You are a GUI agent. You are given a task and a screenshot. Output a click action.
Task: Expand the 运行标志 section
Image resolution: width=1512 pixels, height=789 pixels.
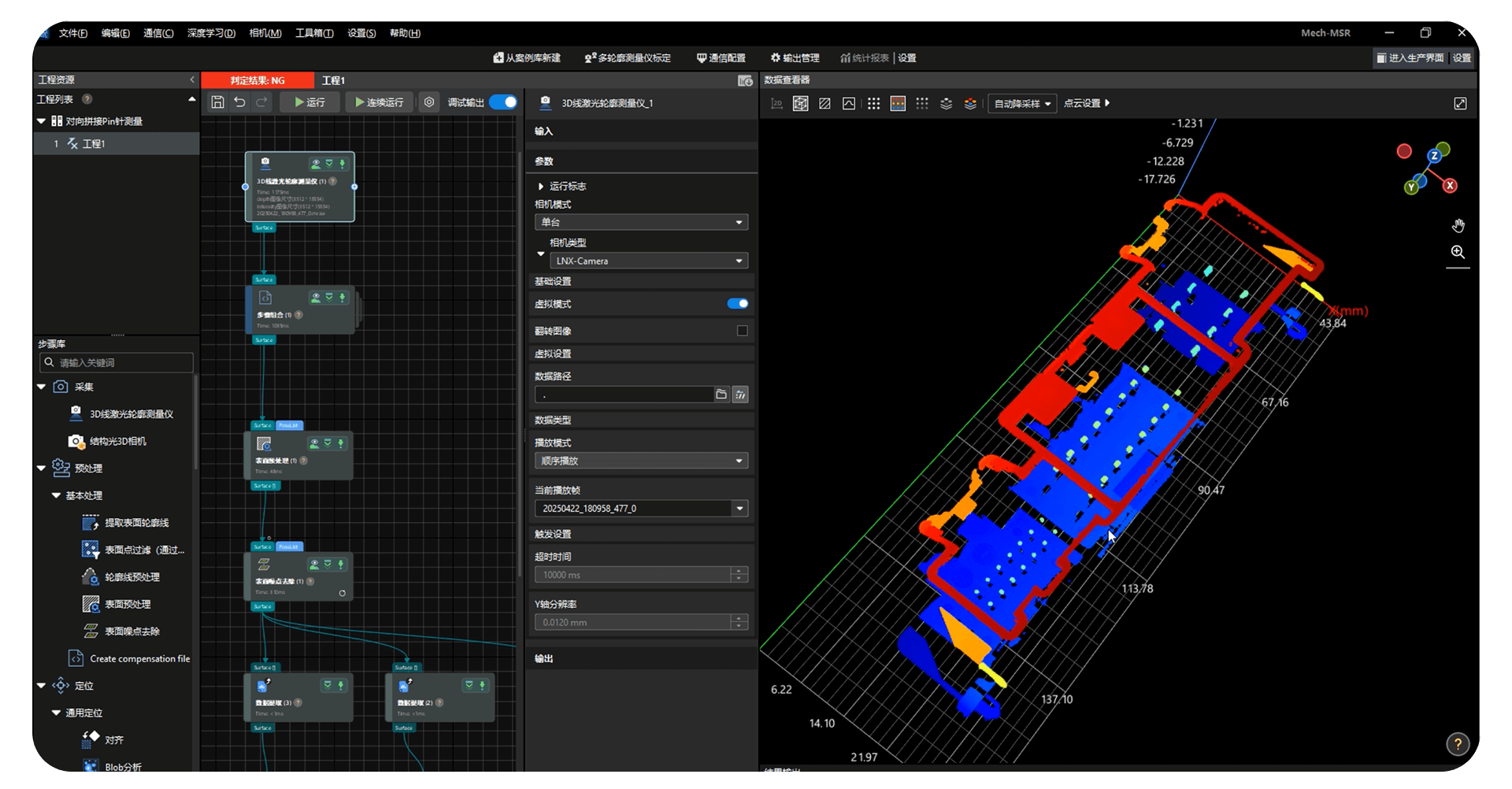click(x=541, y=187)
